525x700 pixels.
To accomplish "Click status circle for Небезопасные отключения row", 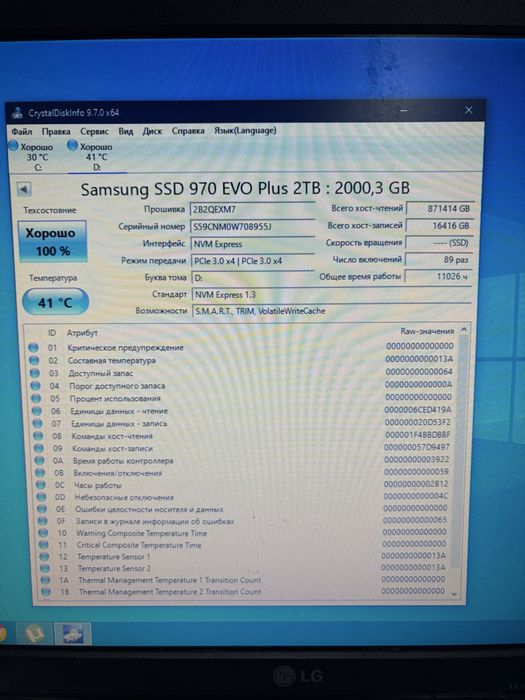I will point(42,497).
